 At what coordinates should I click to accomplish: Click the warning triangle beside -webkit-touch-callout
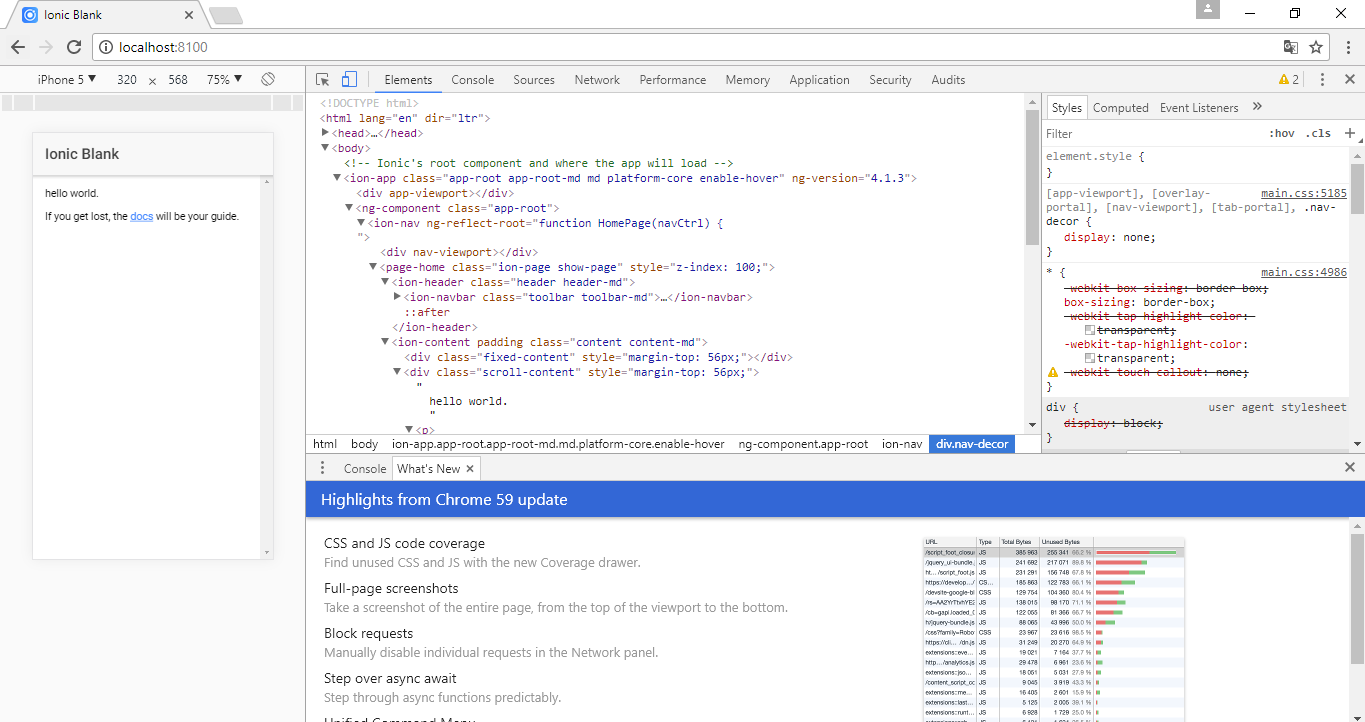tap(1052, 372)
